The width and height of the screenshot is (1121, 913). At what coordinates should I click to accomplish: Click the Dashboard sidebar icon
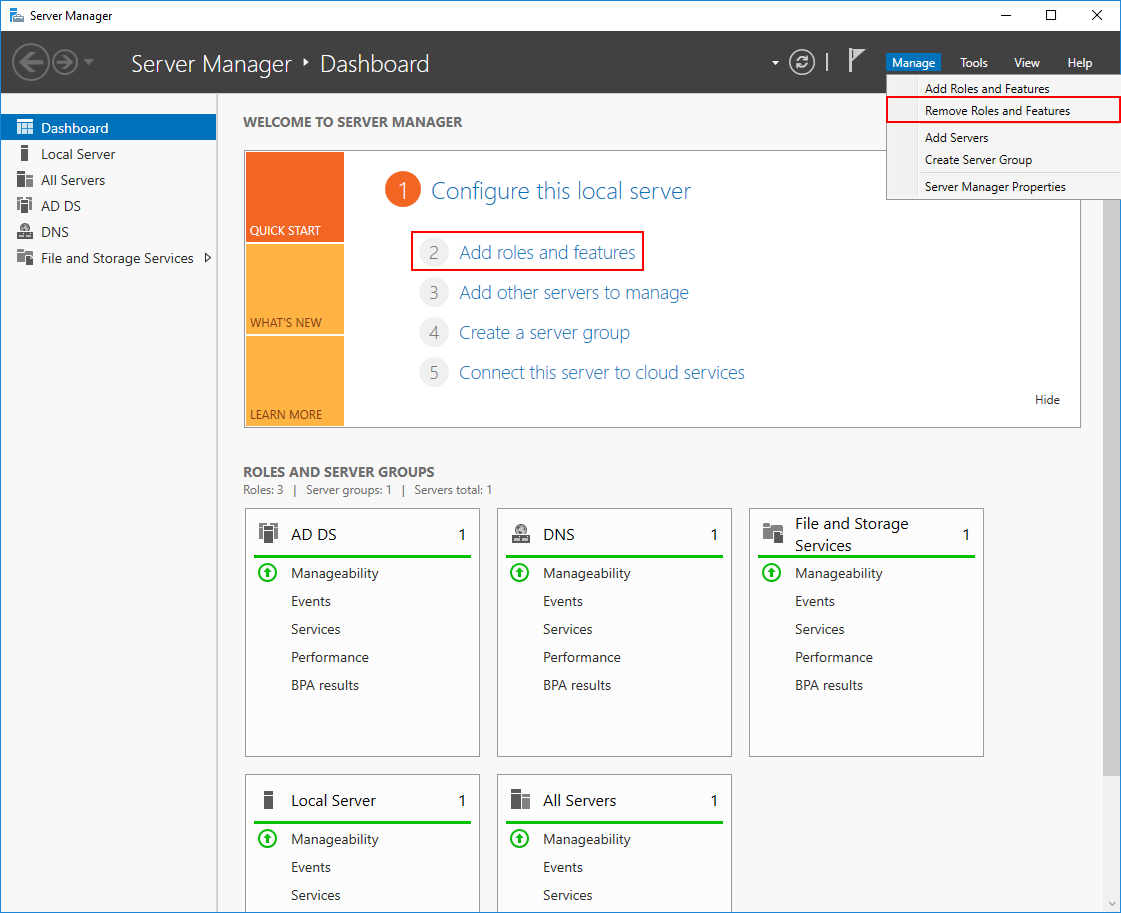(25, 127)
